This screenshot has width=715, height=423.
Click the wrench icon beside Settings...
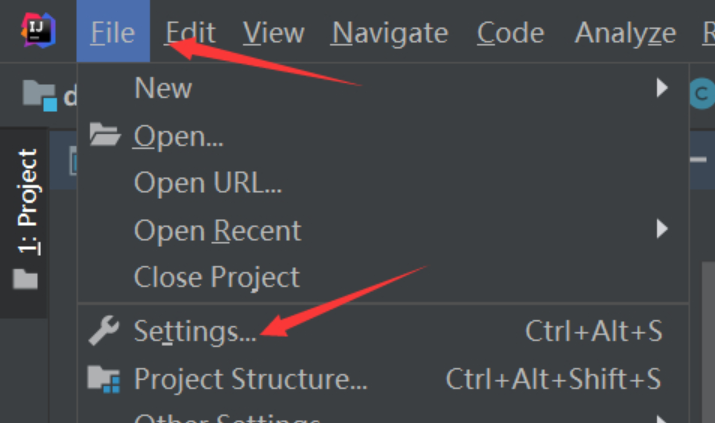[x=104, y=331]
